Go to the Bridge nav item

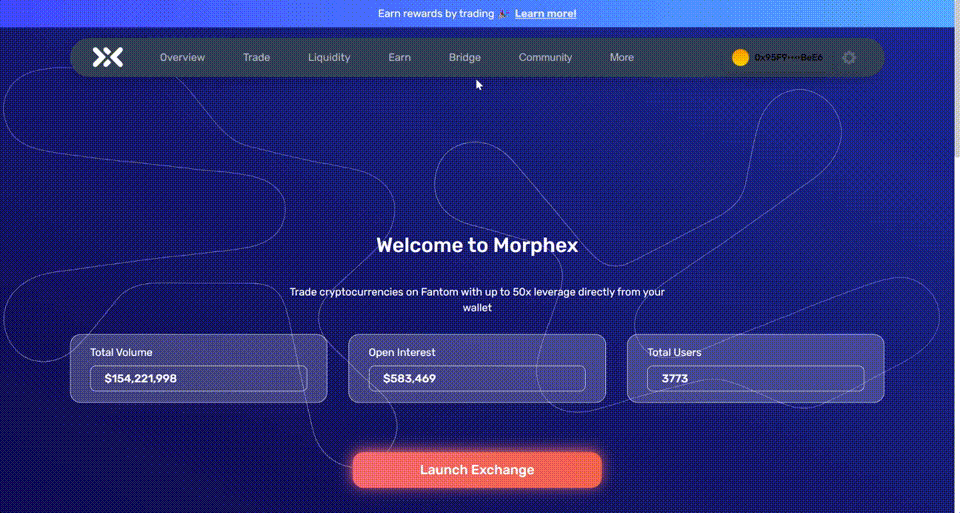click(x=465, y=58)
